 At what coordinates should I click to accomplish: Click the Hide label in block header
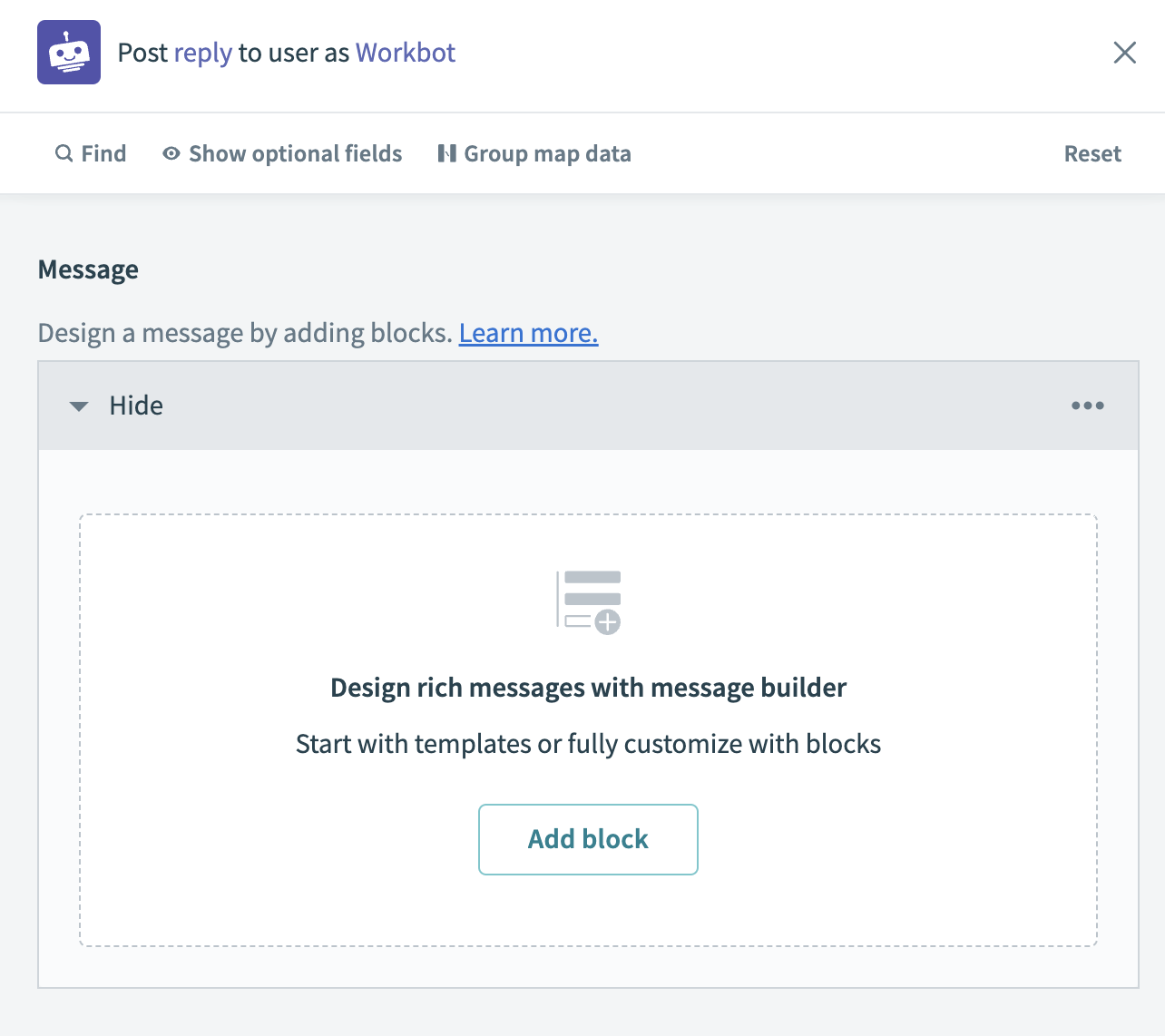click(x=136, y=406)
